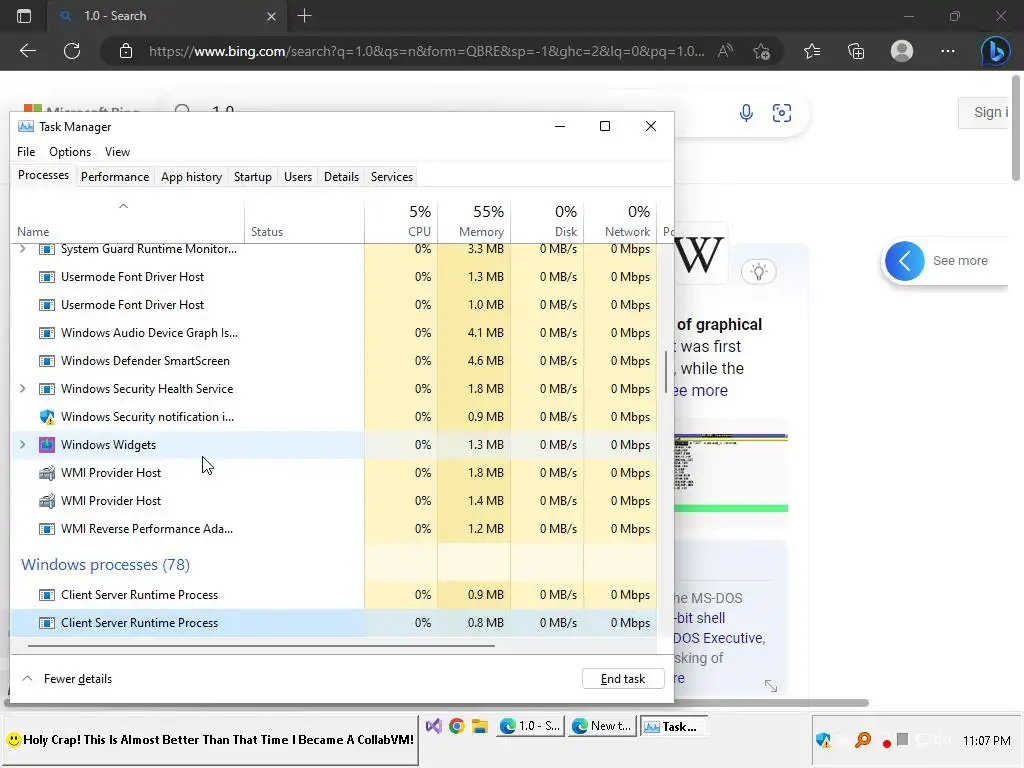Launch Chrome from the taskbar quick launch
Image resolution: width=1024 pixels, height=768 pixels.
(x=456, y=726)
